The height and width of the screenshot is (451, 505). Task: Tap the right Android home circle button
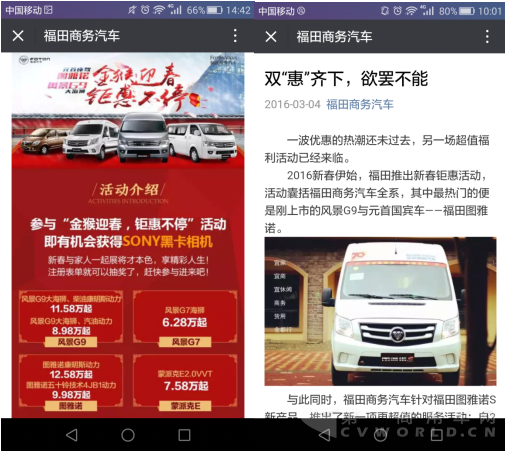[380, 435]
